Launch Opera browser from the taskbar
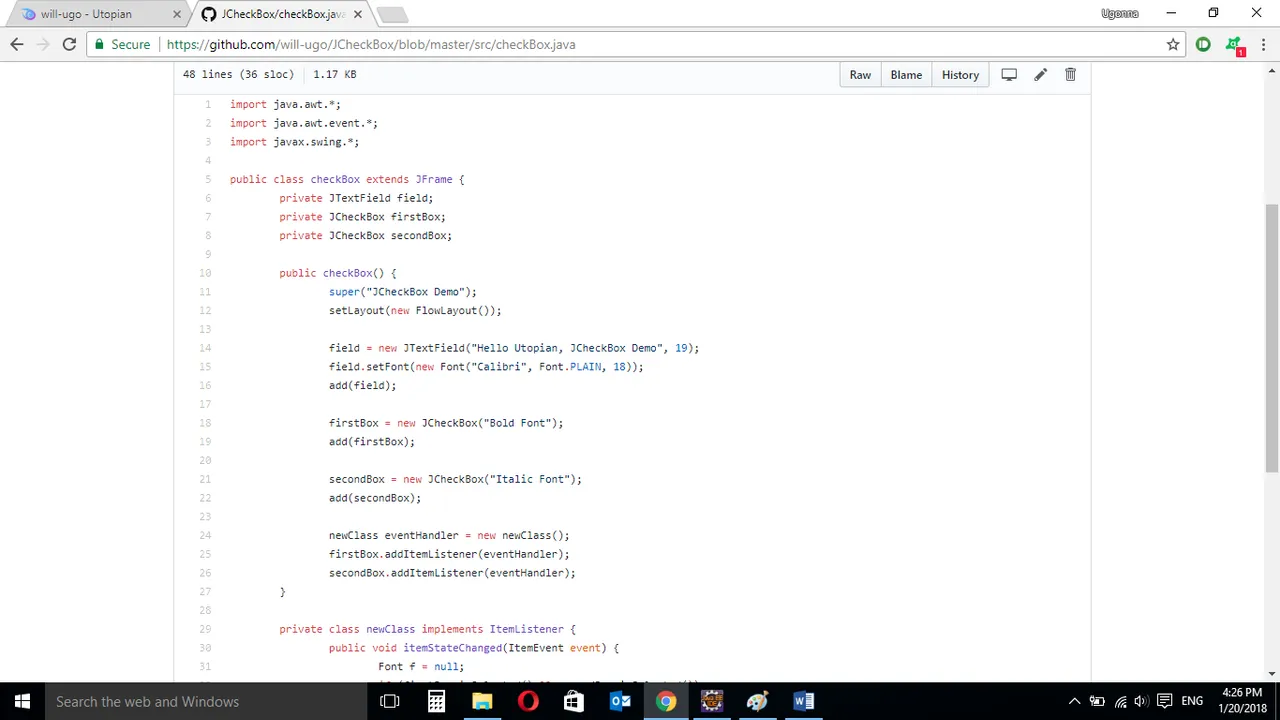The width and height of the screenshot is (1280, 720). [528, 701]
